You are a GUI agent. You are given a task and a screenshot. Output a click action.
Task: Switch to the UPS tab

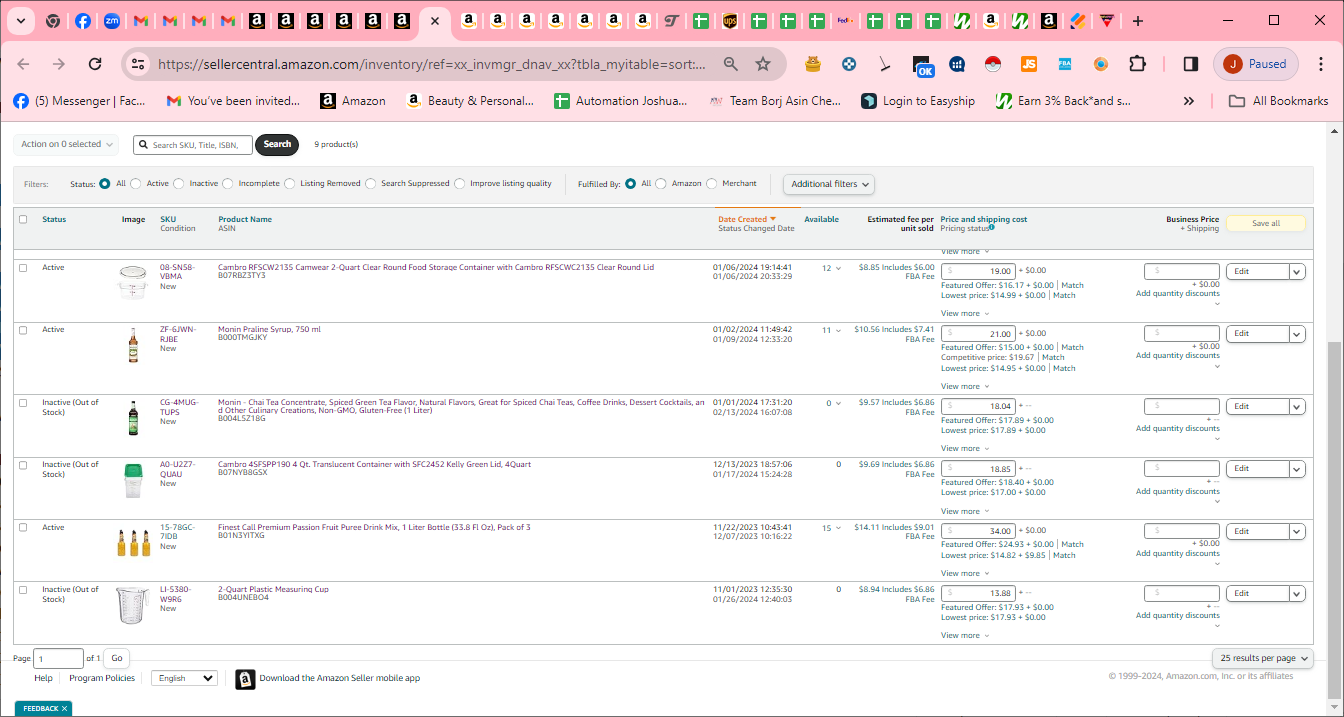coord(730,20)
